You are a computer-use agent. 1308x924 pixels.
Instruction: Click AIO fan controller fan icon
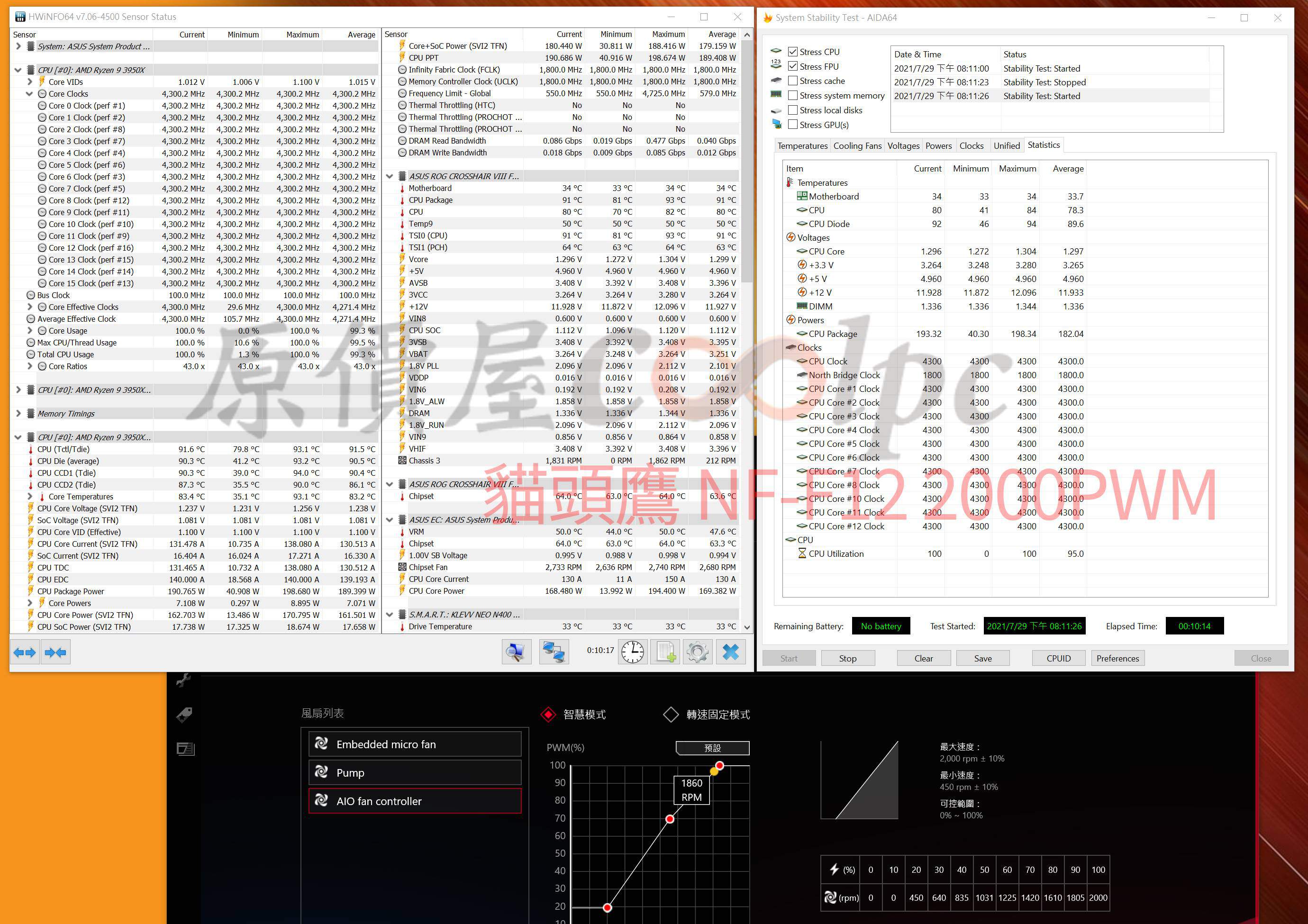pos(321,800)
